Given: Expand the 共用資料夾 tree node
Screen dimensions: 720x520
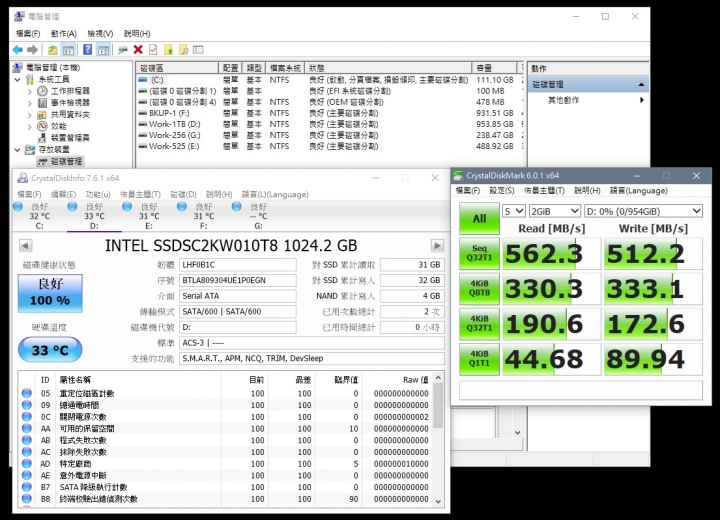Looking at the screenshot, I should (x=30, y=115).
